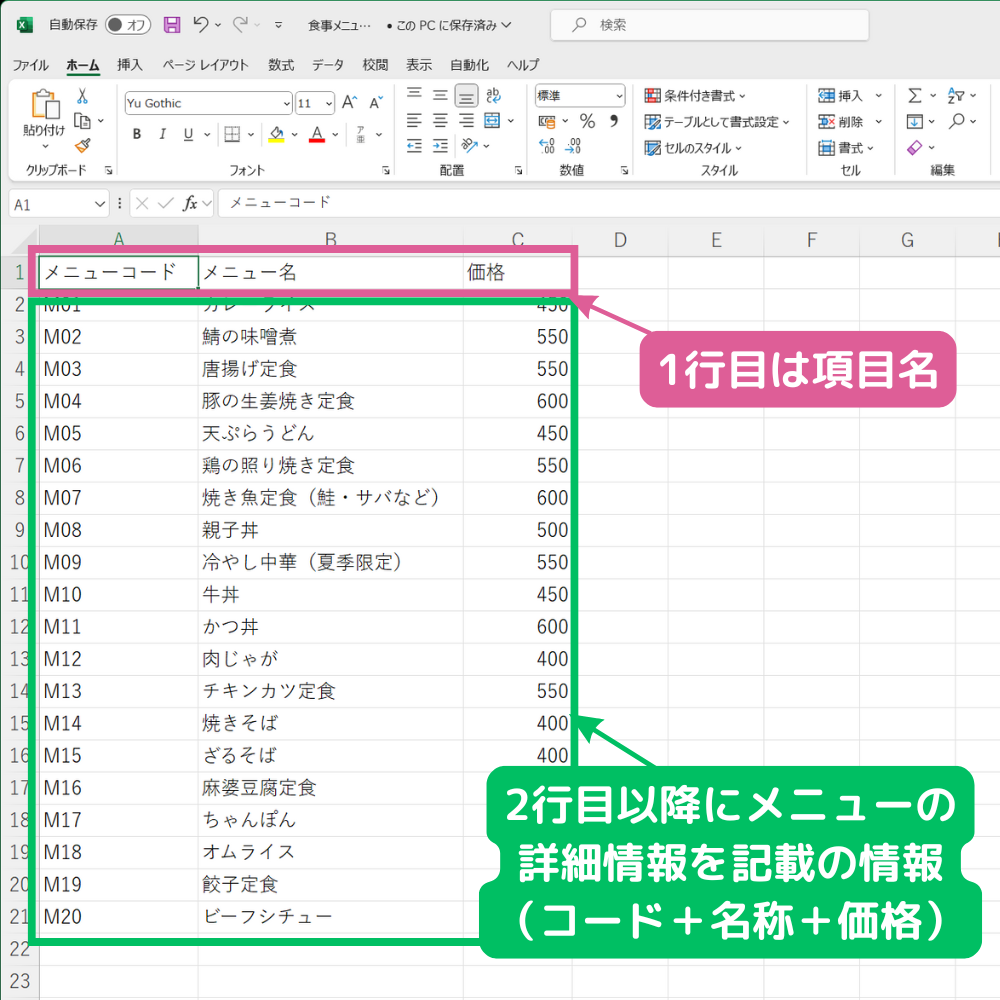Screen dimensions: 1000x1000
Task: Switch to the 挿入 ribbon tab
Action: (x=129, y=65)
